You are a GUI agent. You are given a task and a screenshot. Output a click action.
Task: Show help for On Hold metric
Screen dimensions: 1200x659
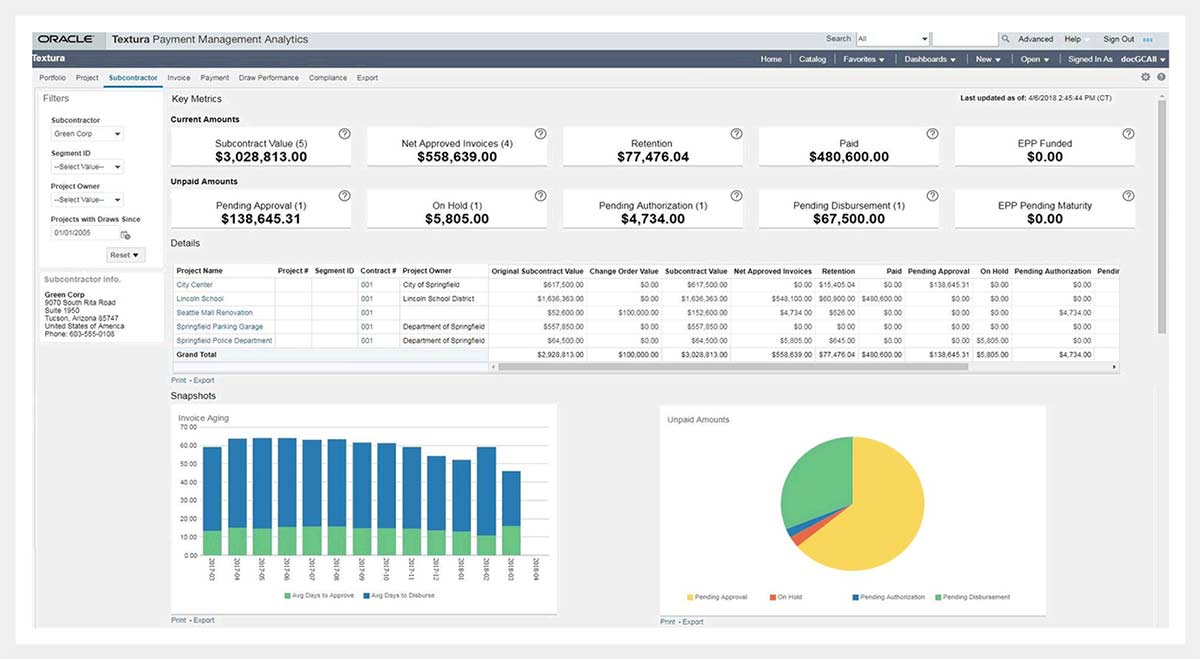(x=540, y=196)
